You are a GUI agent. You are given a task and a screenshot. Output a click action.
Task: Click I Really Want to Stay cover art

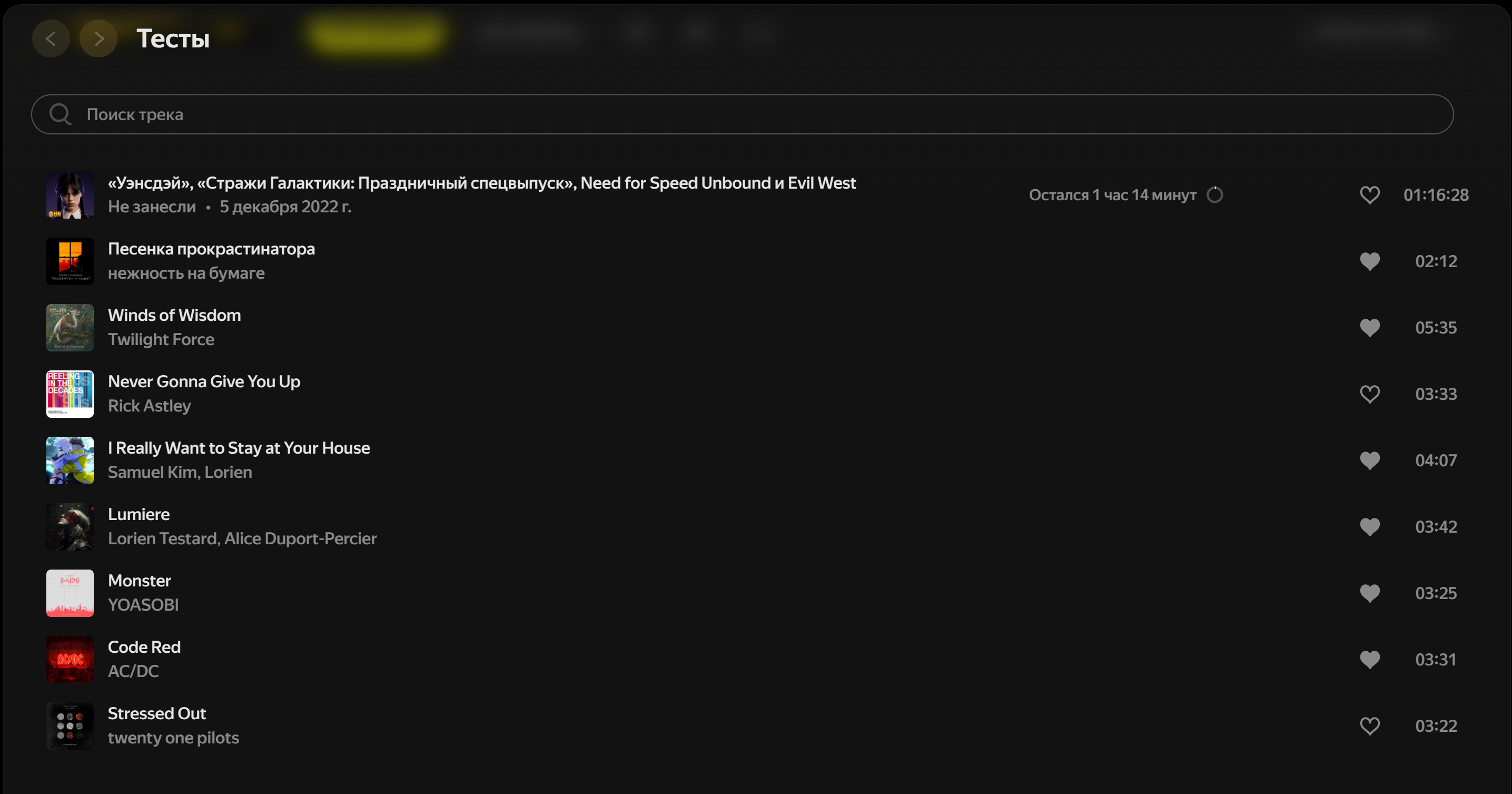[x=70, y=460]
